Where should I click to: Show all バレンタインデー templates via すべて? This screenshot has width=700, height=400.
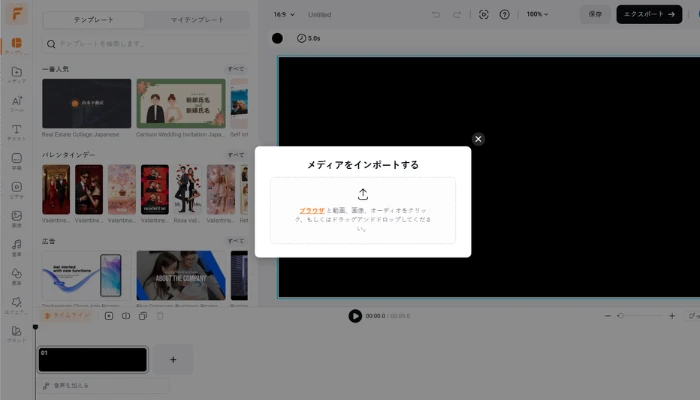pyautogui.click(x=236, y=155)
